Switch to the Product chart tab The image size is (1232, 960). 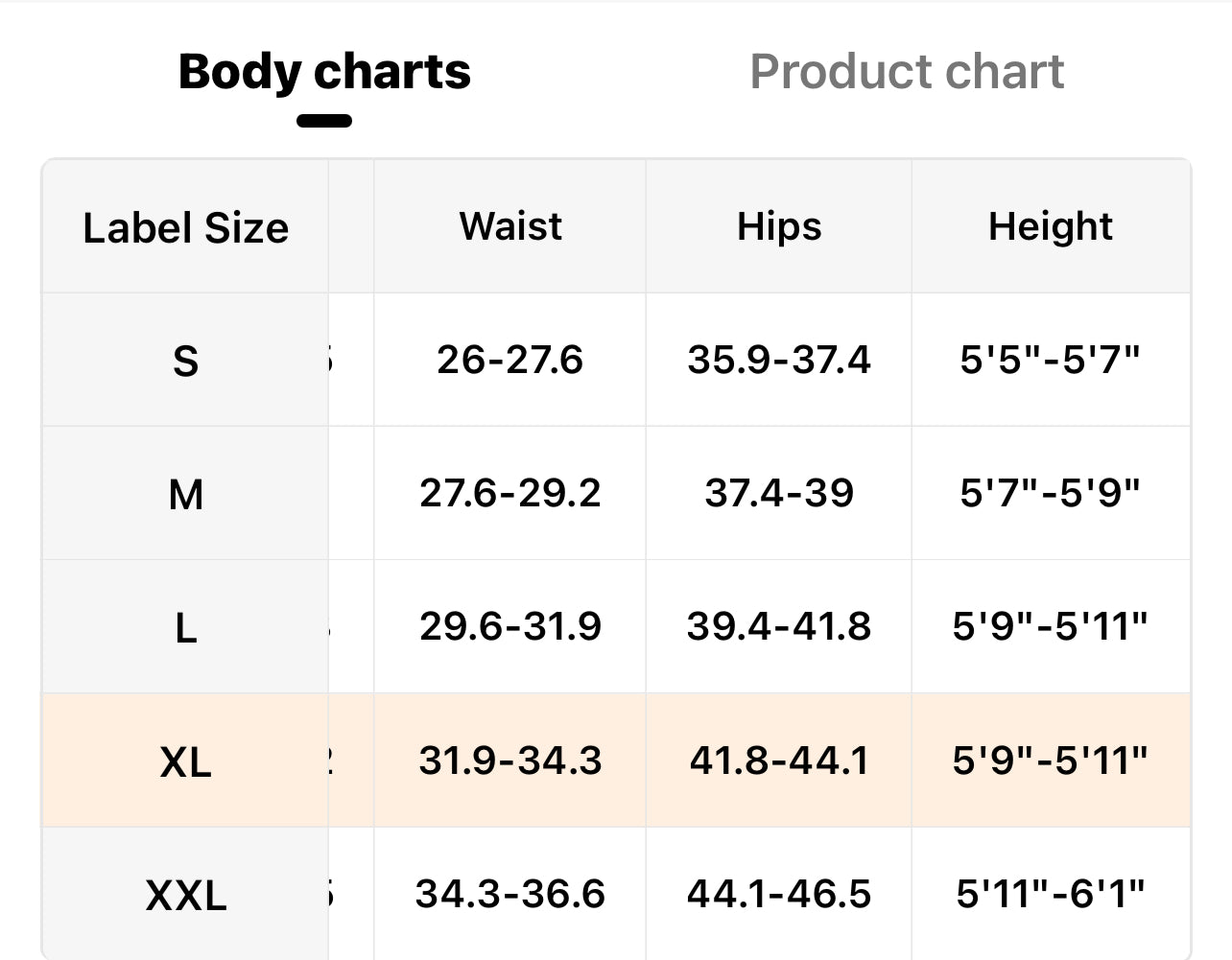907,72
